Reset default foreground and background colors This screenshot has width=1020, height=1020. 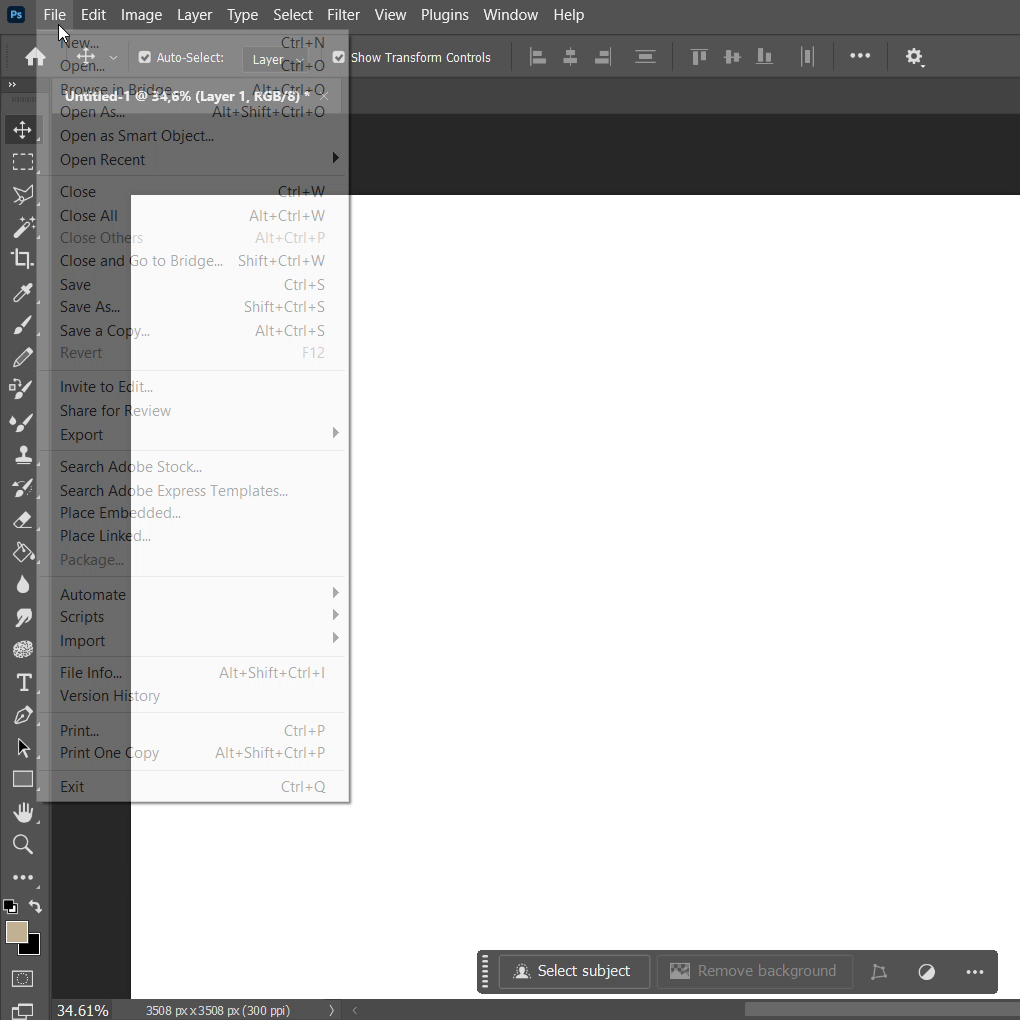(x=10, y=906)
